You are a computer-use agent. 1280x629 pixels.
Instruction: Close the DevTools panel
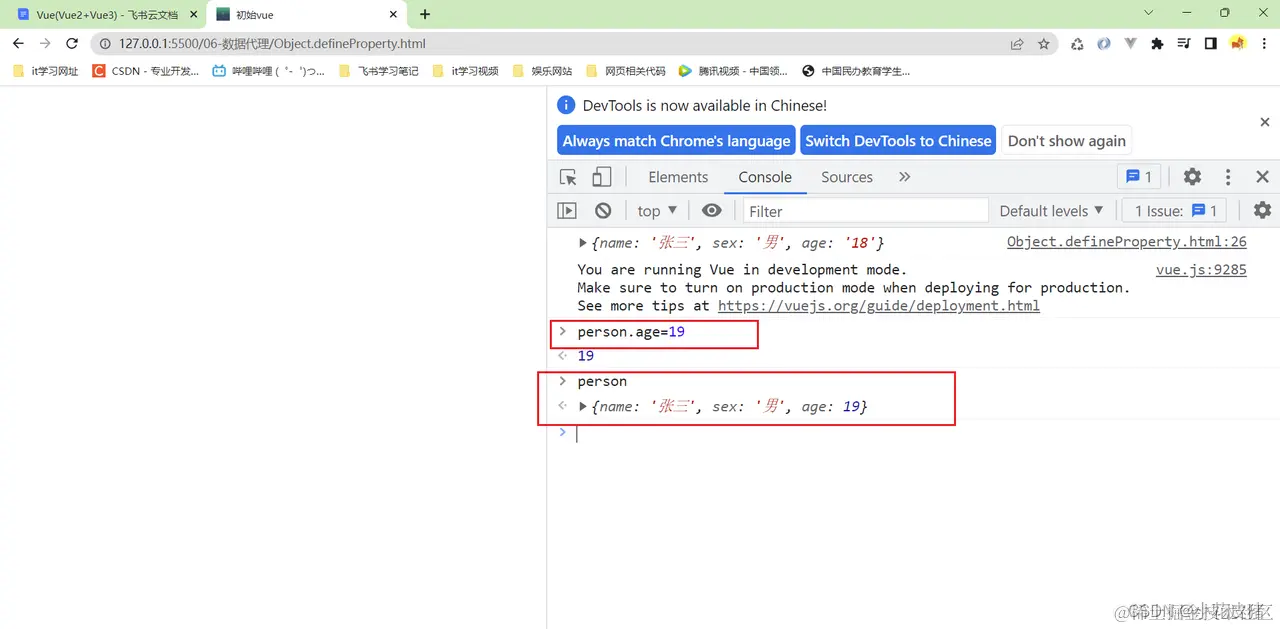tap(1262, 177)
